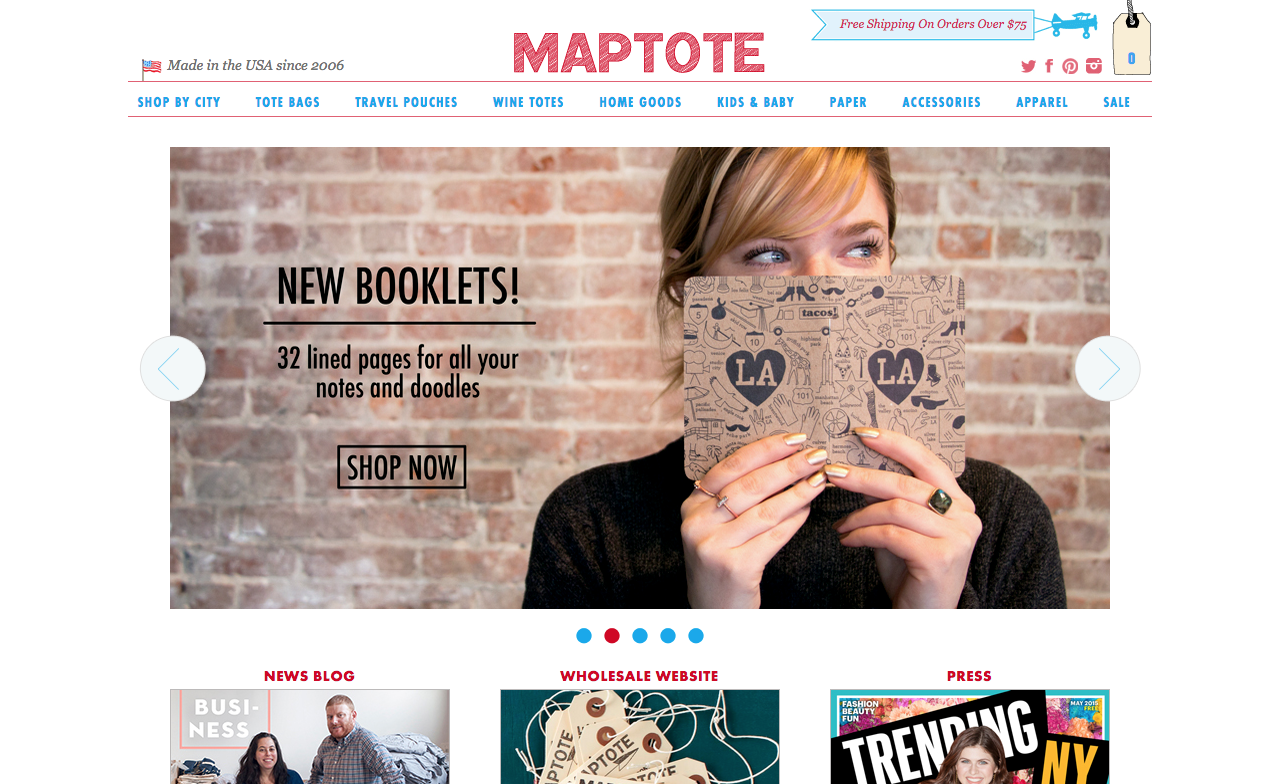Open the Home Goods menu
This screenshot has width=1273, height=784.
click(640, 102)
